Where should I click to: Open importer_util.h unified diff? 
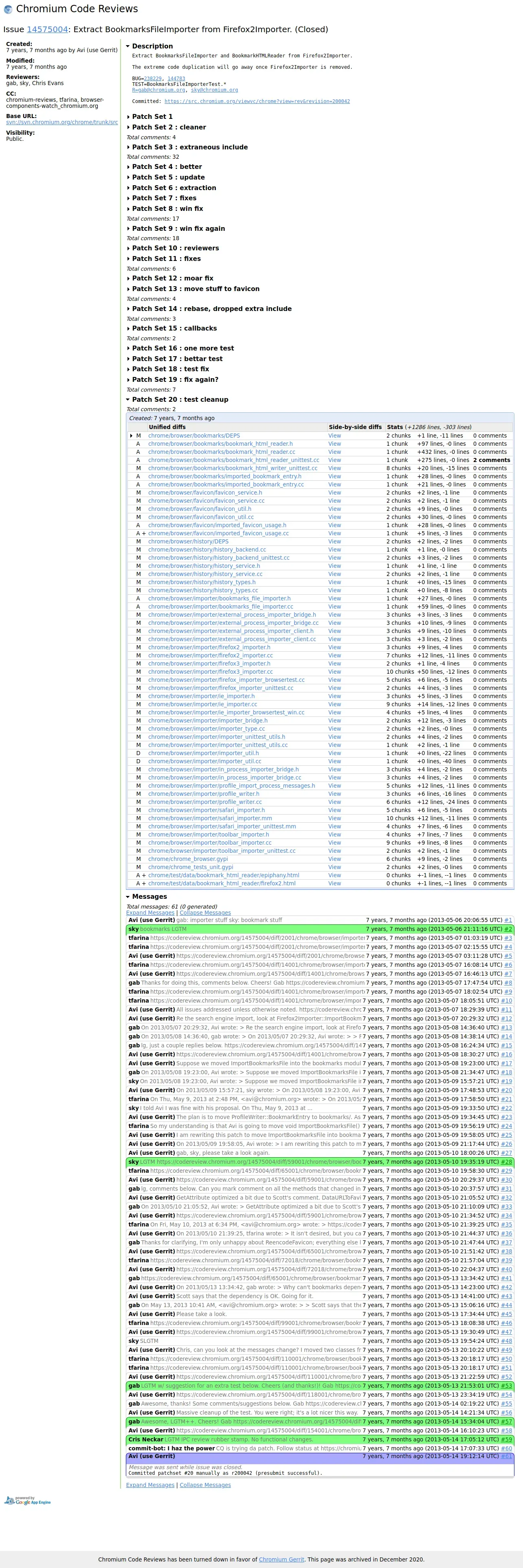click(203, 753)
